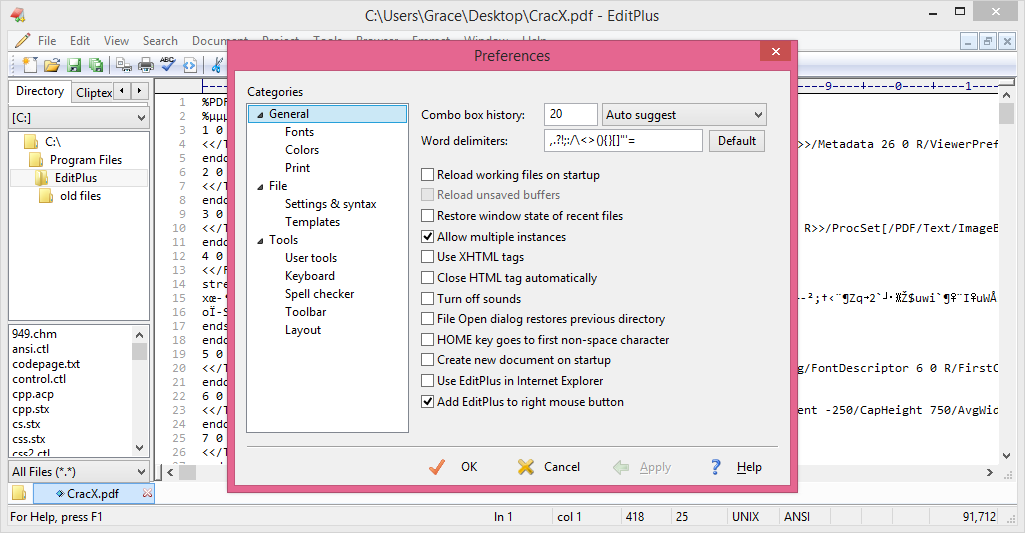
Task: Check Turn off sounds
Action: click(428, 299)
